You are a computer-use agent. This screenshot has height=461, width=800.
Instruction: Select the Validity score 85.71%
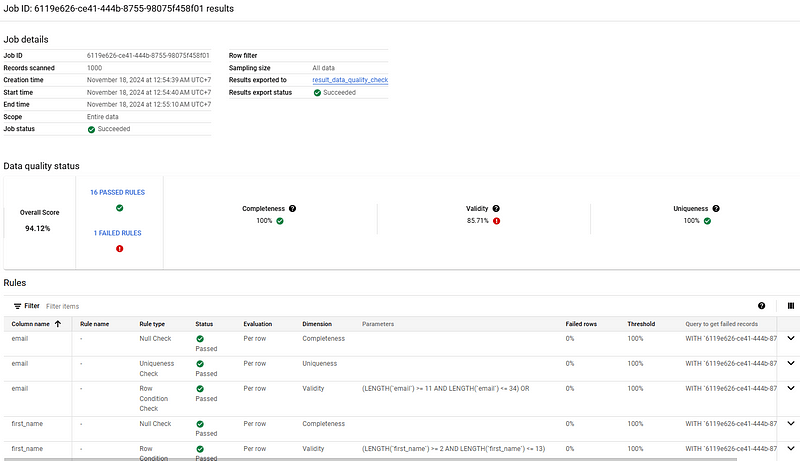478,221
